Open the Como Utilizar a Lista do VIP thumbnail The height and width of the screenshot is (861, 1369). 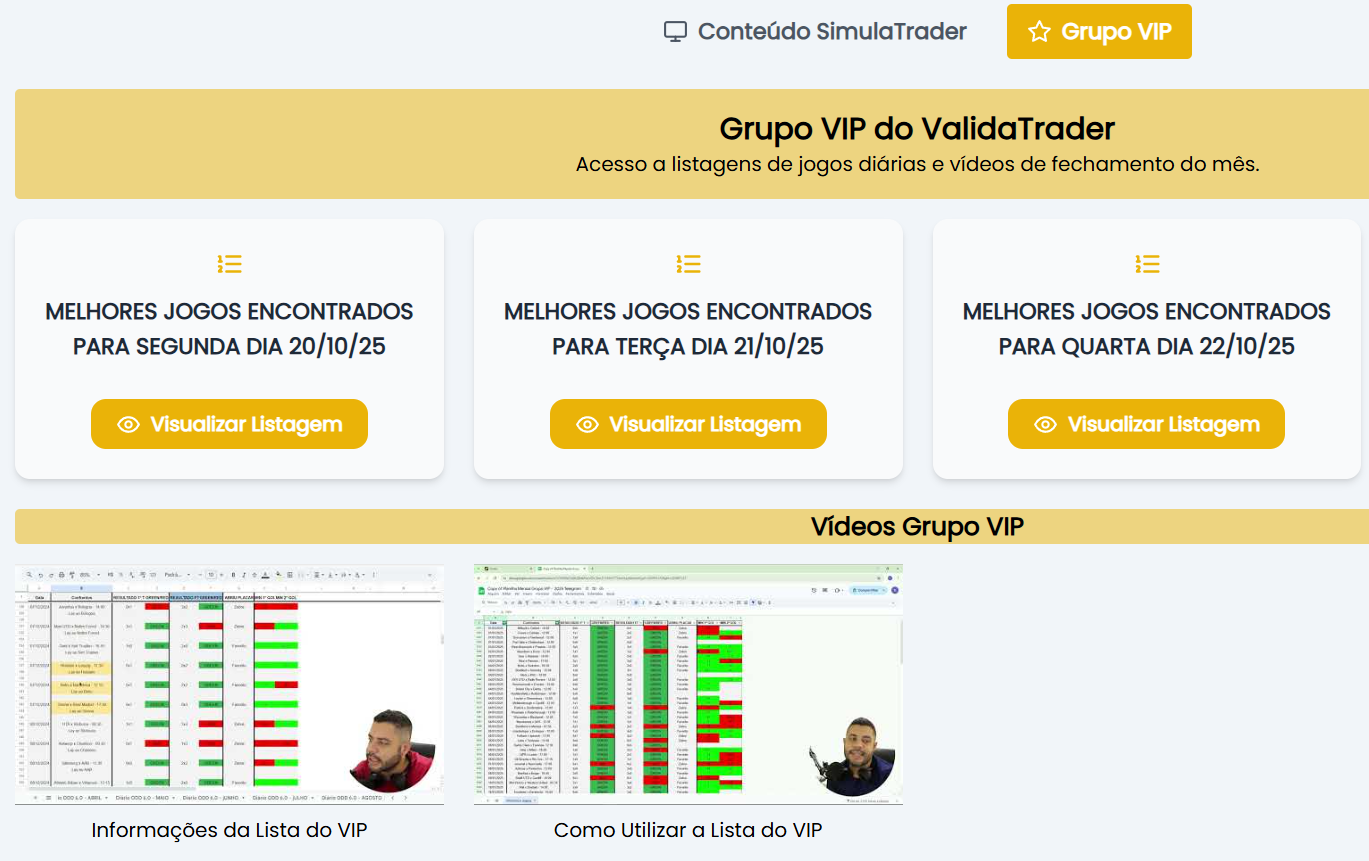pos(688,685)
